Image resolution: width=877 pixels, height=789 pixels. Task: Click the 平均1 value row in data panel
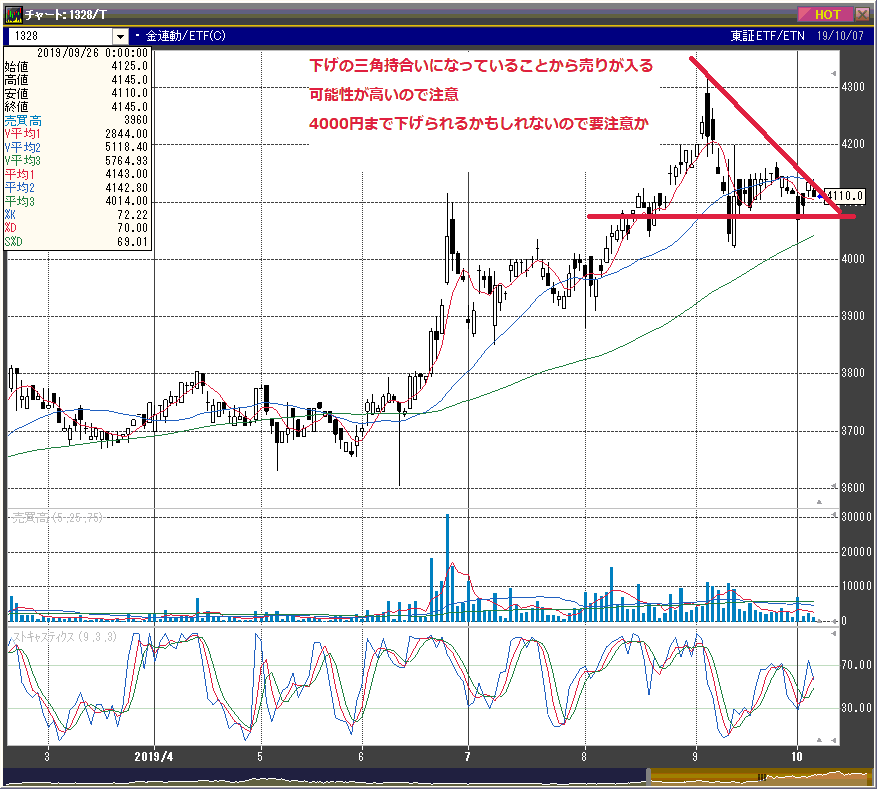(x=78, y=174)
